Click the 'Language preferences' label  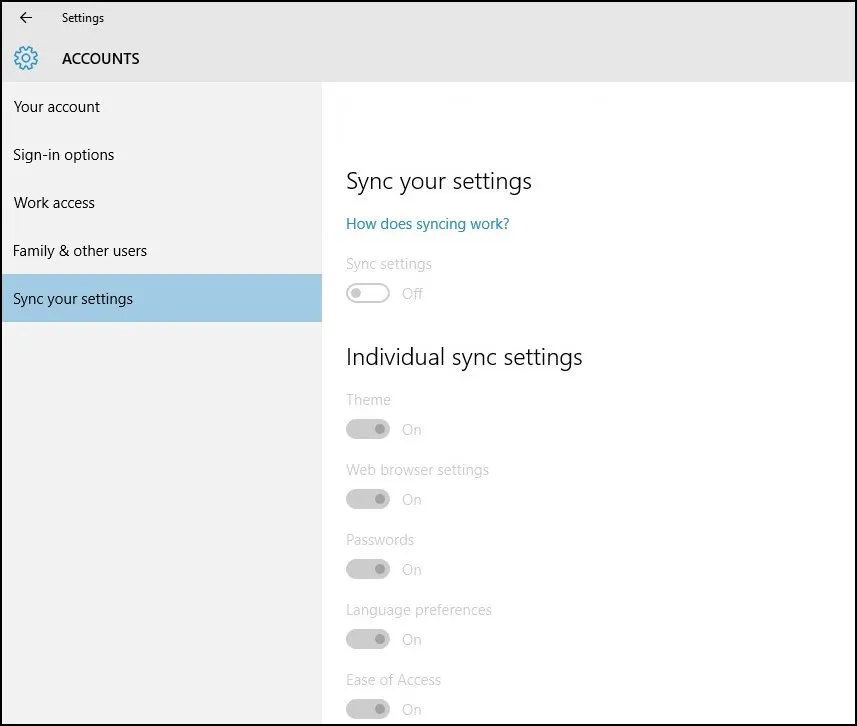tap(419, 610)
